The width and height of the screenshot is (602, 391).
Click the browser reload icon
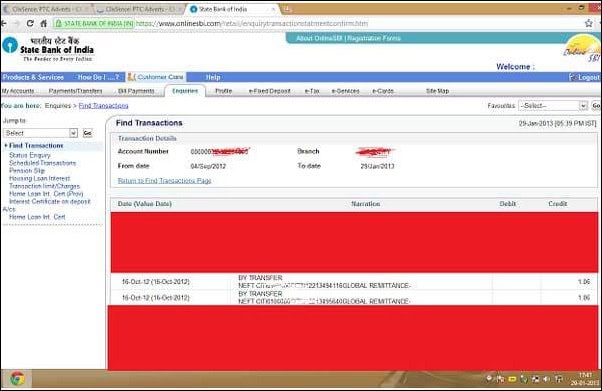(30, 23)
